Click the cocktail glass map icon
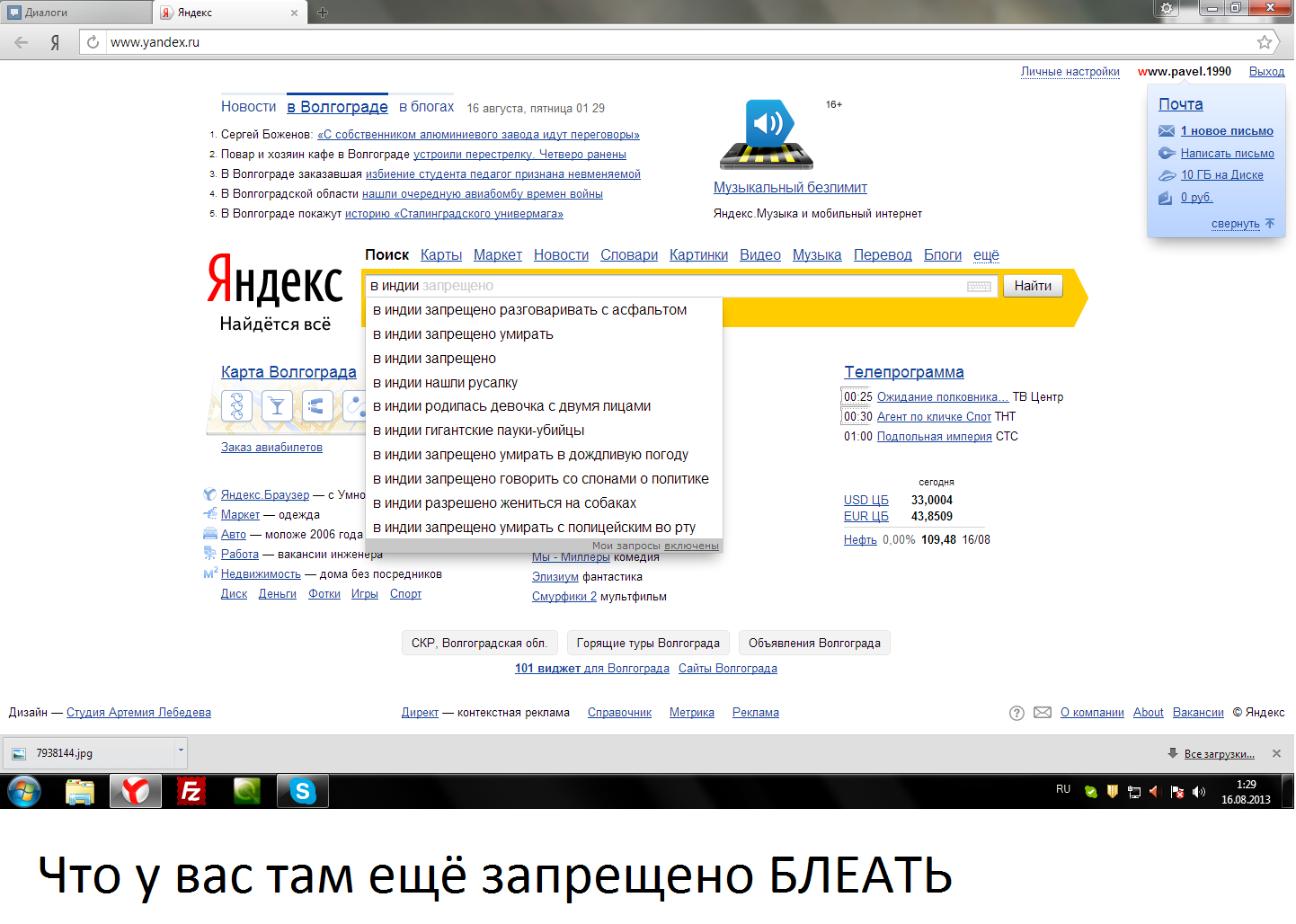The image size is (1296, 924). [x=277, y=406]
